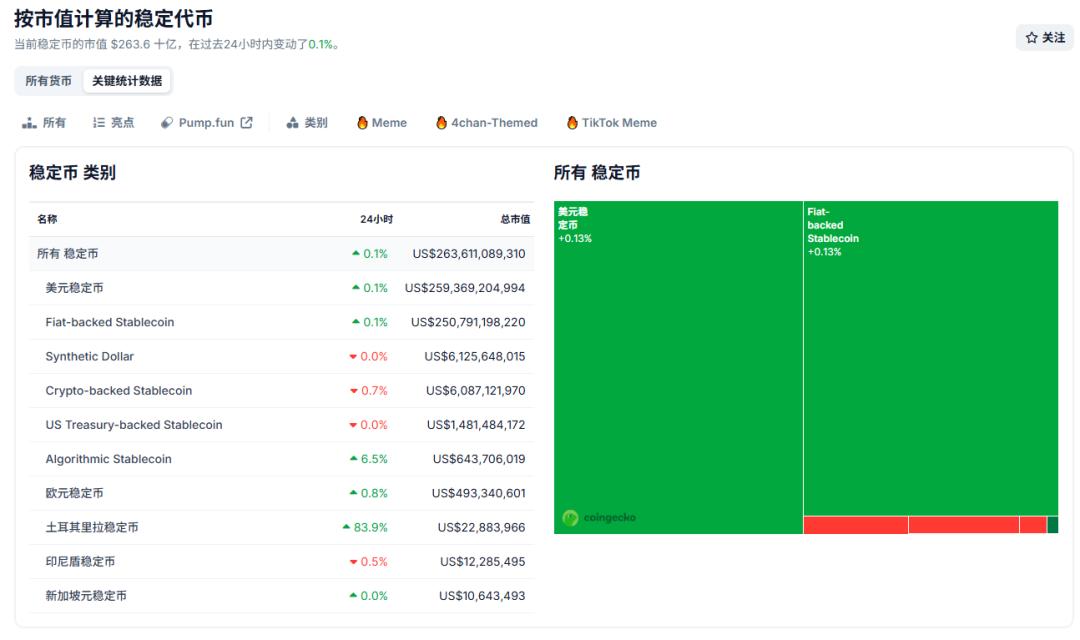1080x640 pixels.
Task: Open the Synthetic Dollar category link
Action: pyautogui.click(x=89, y=356)
